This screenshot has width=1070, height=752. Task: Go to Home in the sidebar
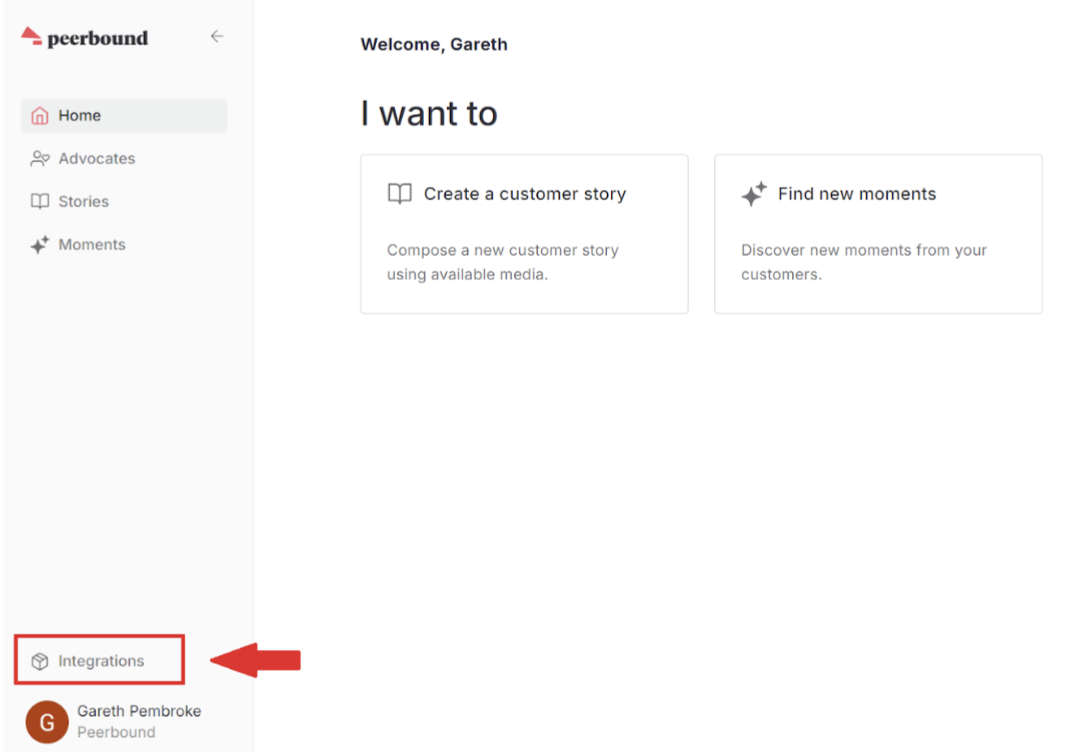124,115
